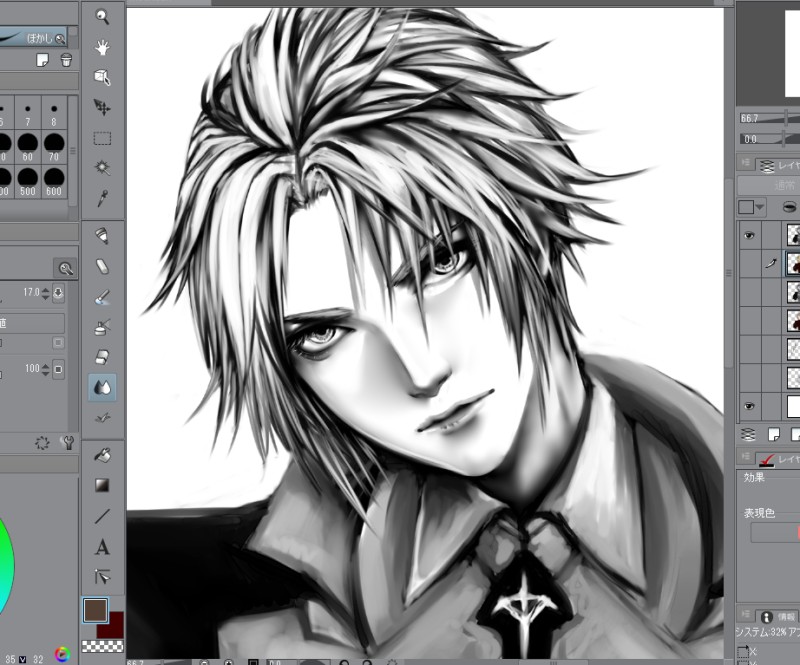Select the Zoom magnifier tool

103,17
